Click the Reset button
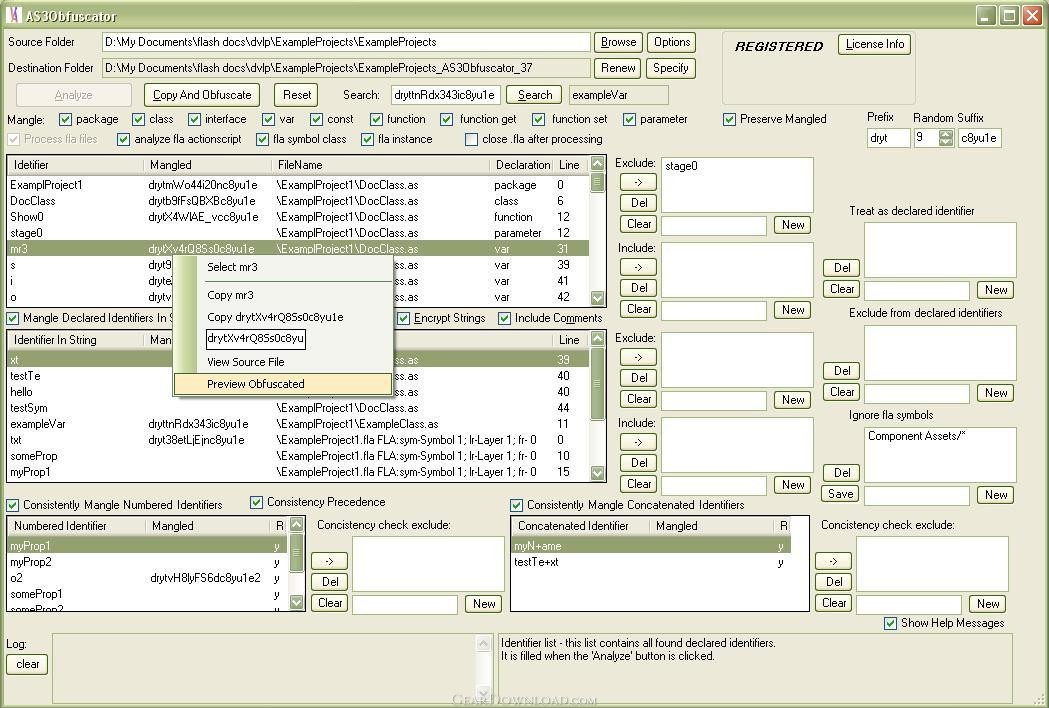Image resolution: width=1049 pixels, height=708 pixels. 297,95
